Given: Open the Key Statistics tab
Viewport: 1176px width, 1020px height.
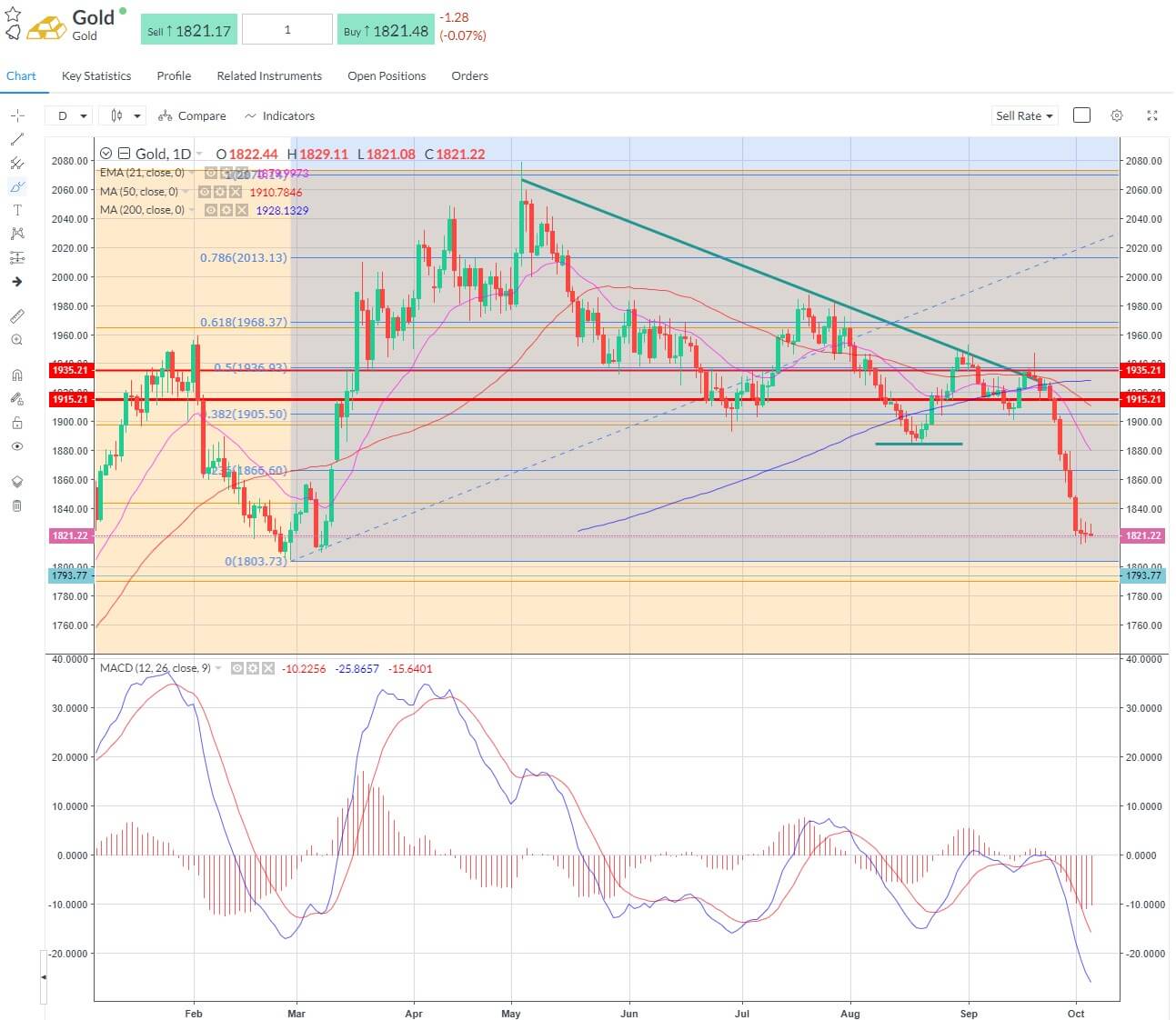Looking at the screenshot, I should point(96,76).
